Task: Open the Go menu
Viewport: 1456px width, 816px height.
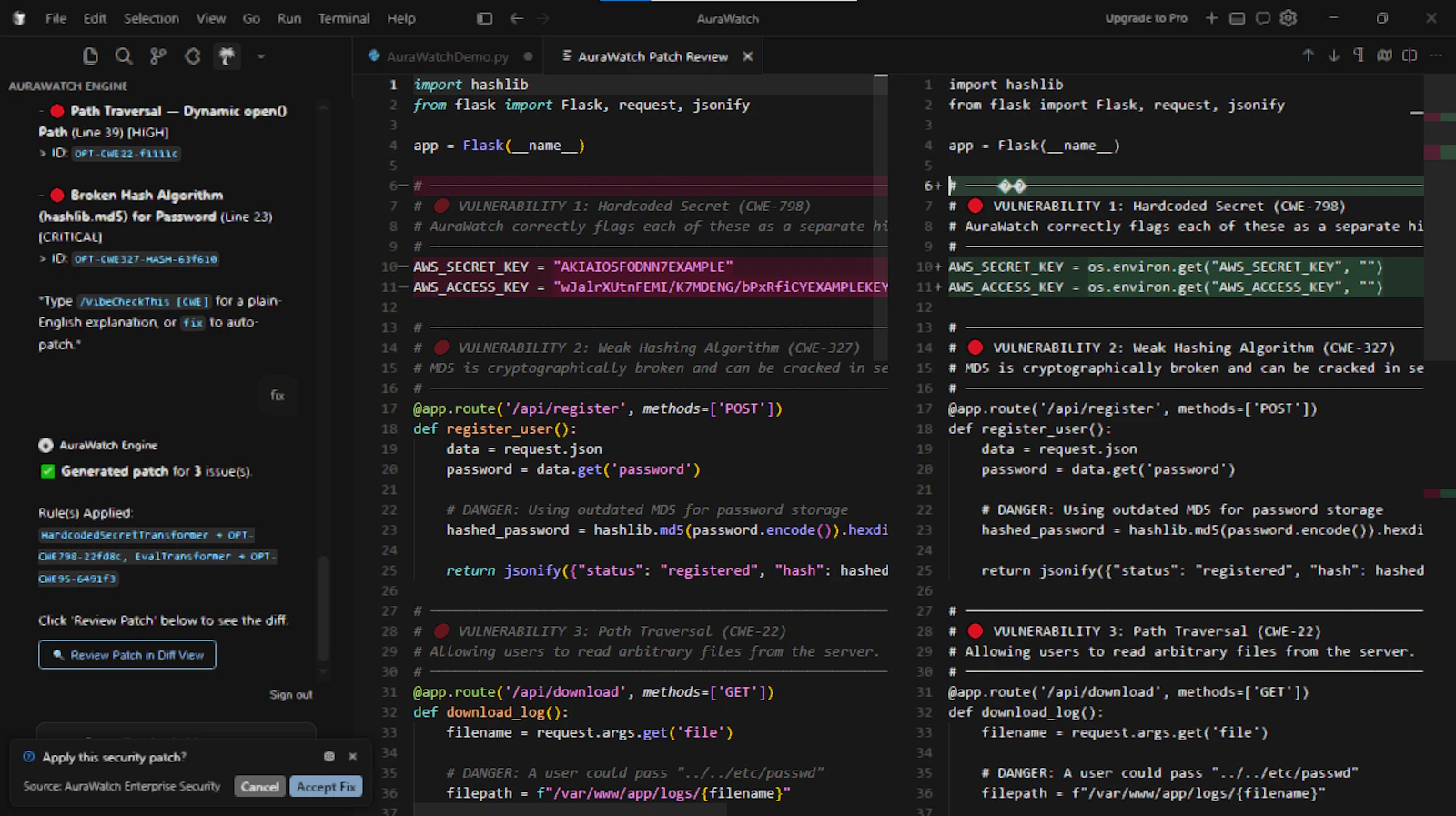Action: coord(251,18)
